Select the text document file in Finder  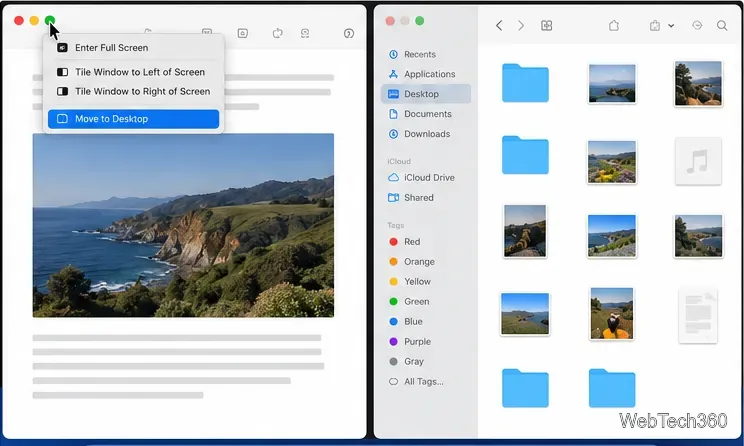[x=698, y=315]
